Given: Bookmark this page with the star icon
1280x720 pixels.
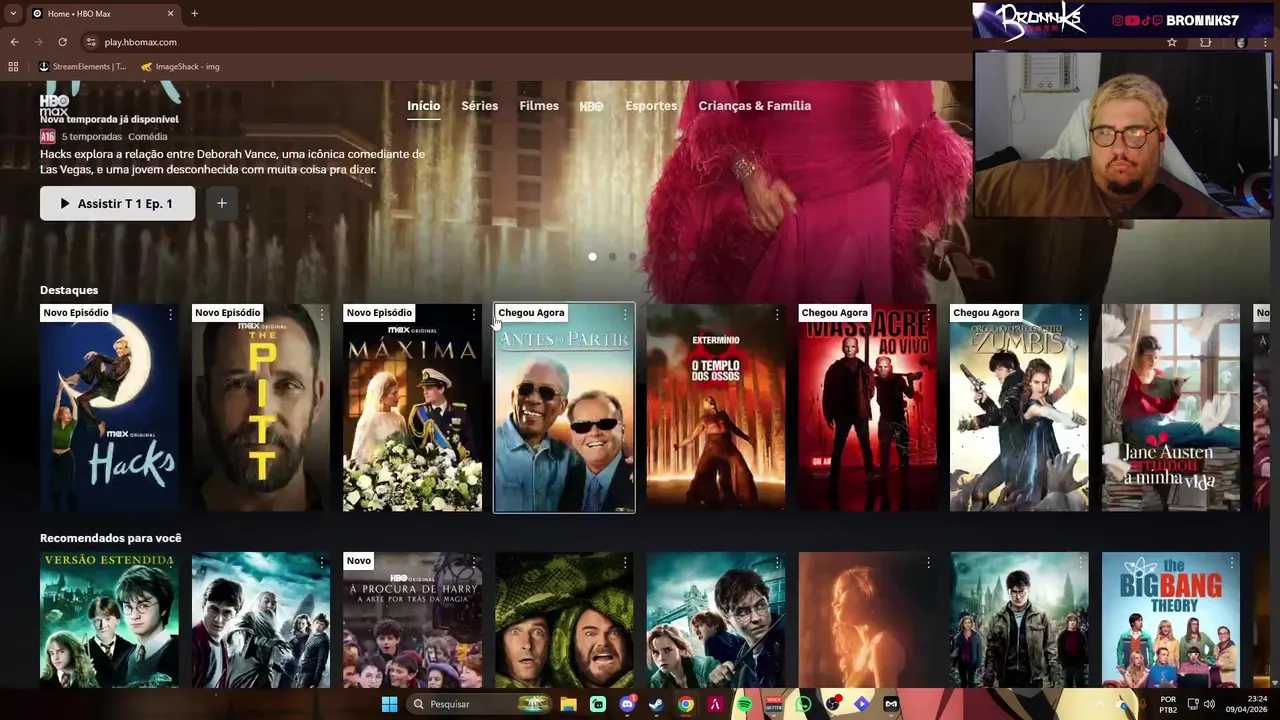Looking at the screenshot, I should (x=1172, y=42).
